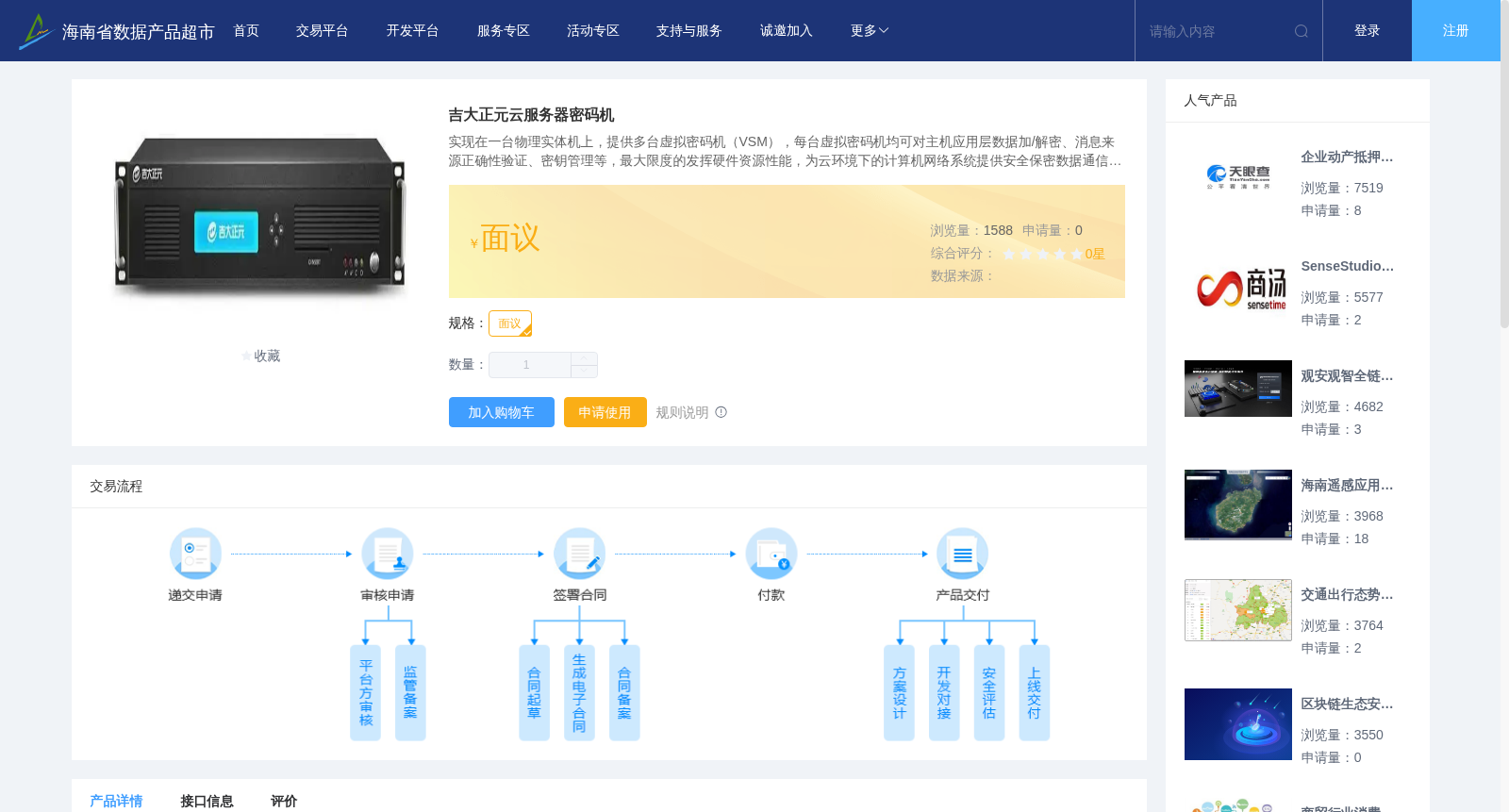Click the 合同备案 sub-step box
Image resolution: width=1509 pixels, height=812 pixels.
pyautogui.click(x=624, y=693)
